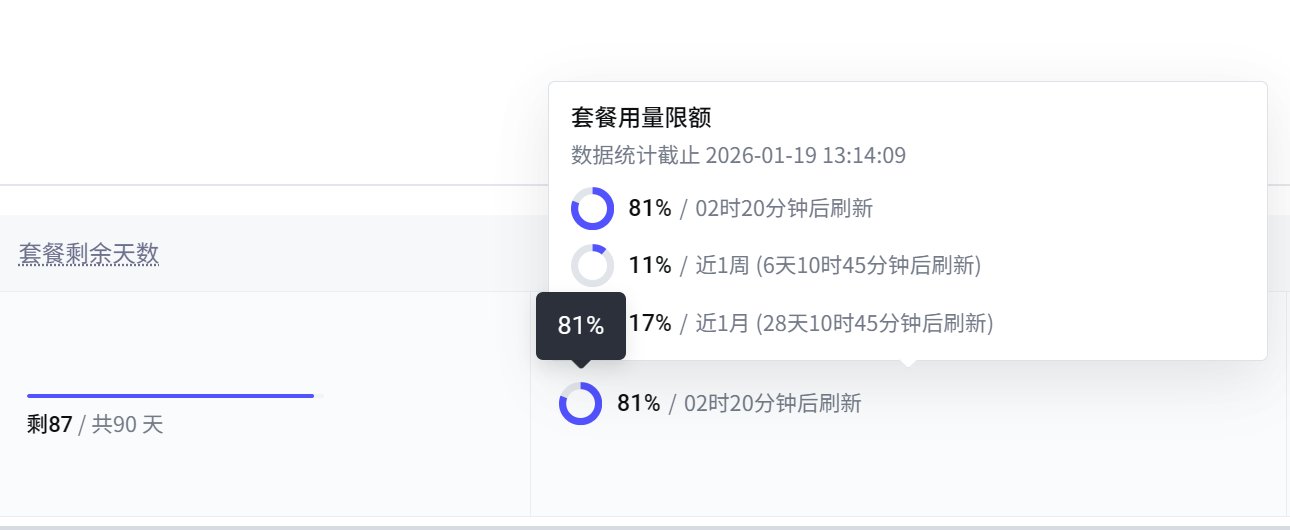Click the dark 81% tooltip bubble
The image size is (1290, 530).
pos(581,325)
